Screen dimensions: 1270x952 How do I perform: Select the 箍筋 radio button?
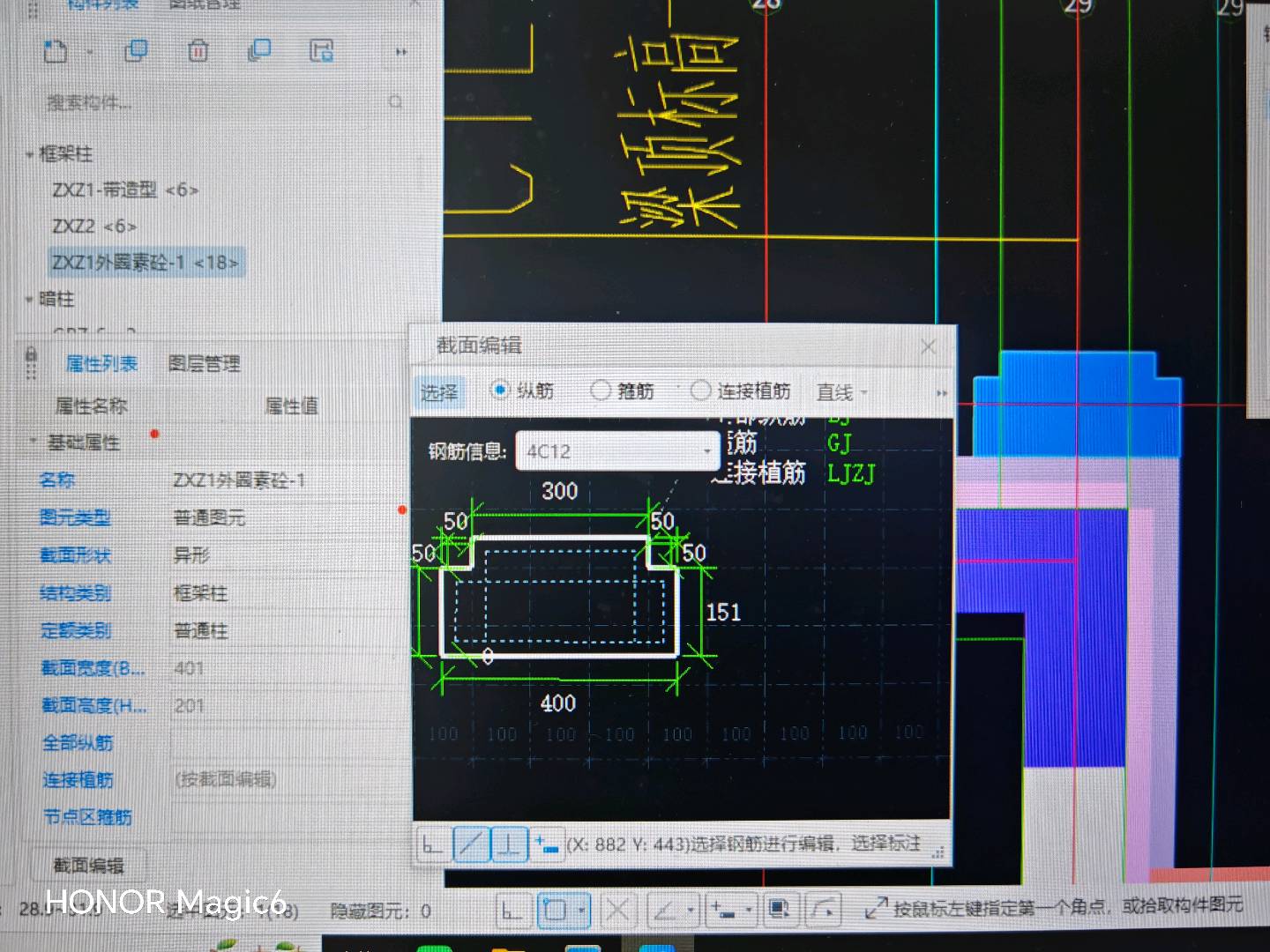tap(600, 390)
